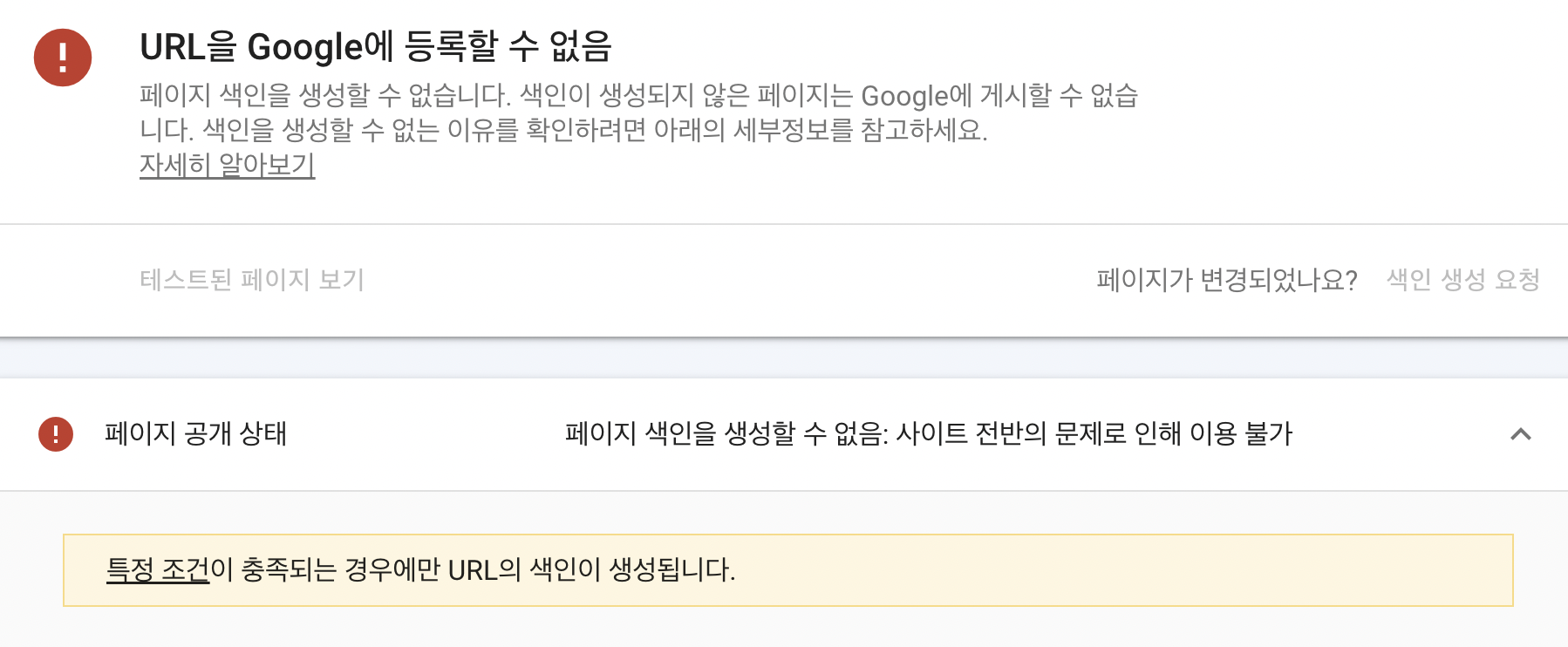Select 테스트된 페이지 보기
Viewport: 1568px width, 647px height.
pos(252,280)
